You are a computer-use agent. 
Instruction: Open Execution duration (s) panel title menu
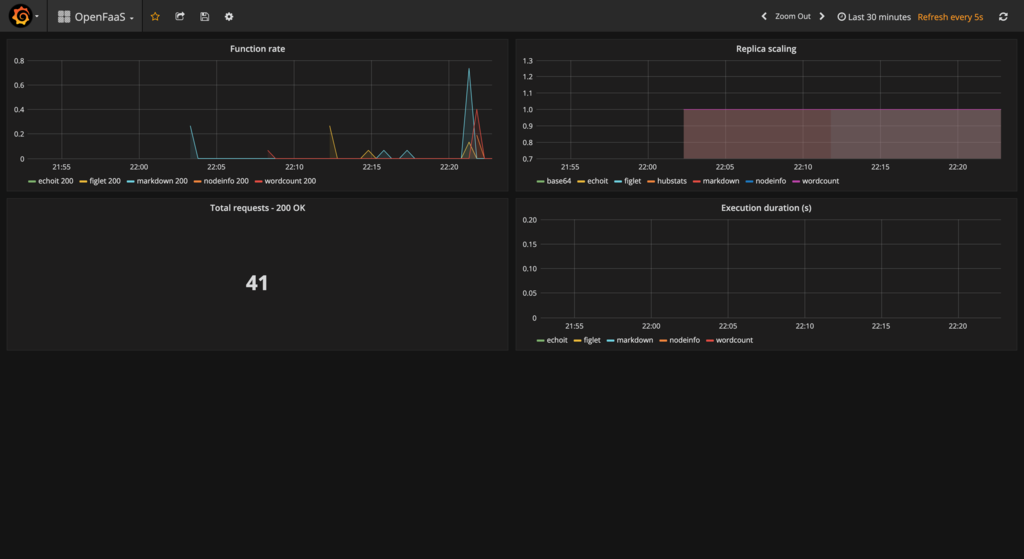tap(766, 208)
